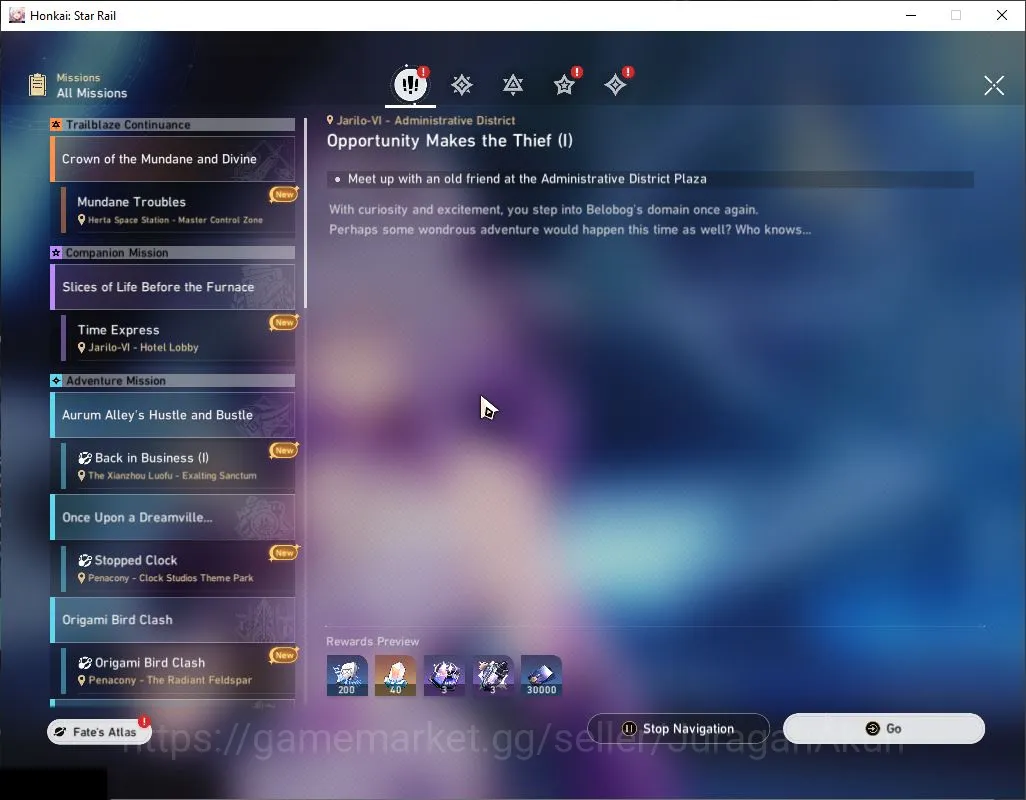The image size is (1026, 800).
Task: Click the location pin beside Herta Space Station
Action: [82, 220]
